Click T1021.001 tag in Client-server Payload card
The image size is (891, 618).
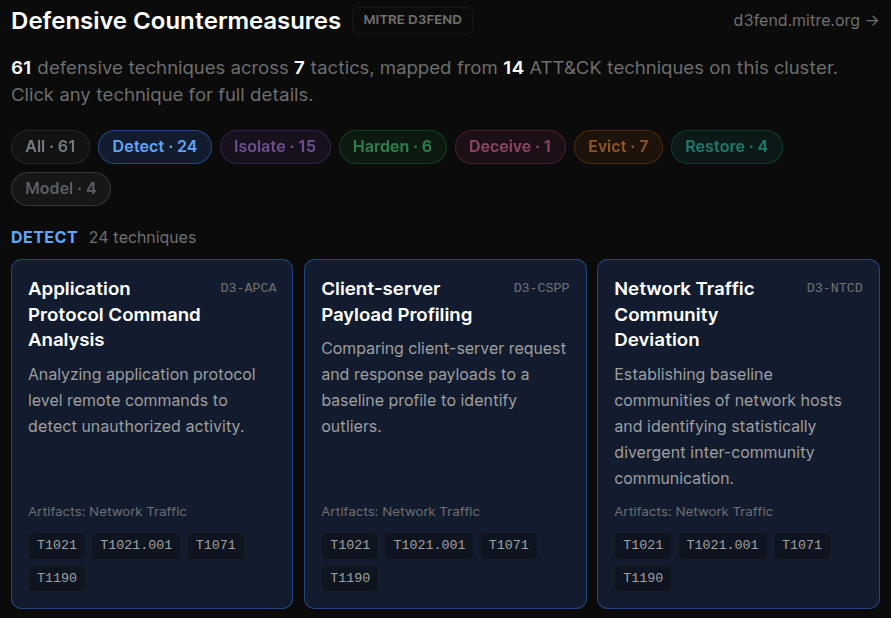tap(429, 545)
